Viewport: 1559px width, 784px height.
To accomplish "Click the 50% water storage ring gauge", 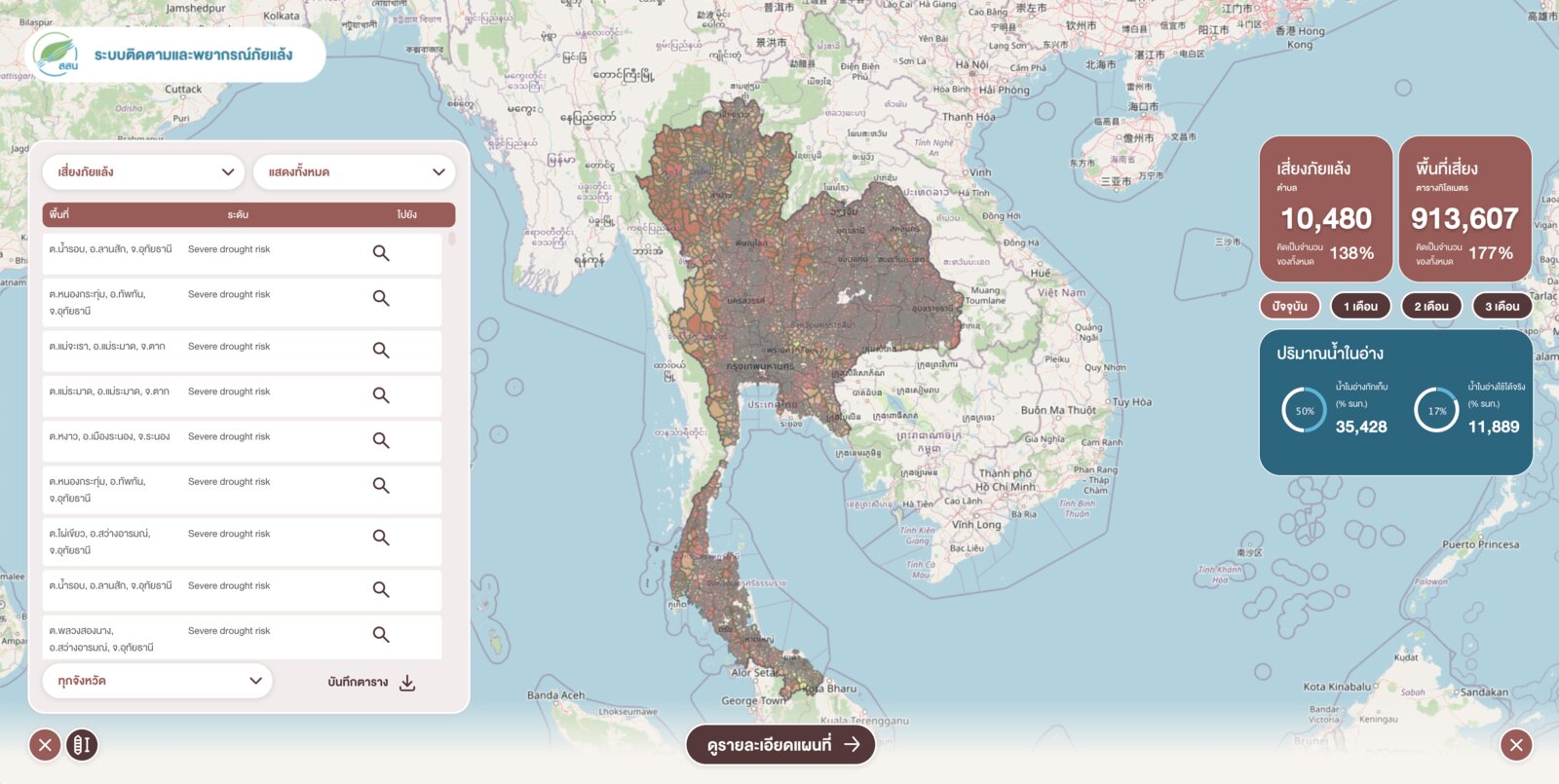I will (x=1305, y=411).
